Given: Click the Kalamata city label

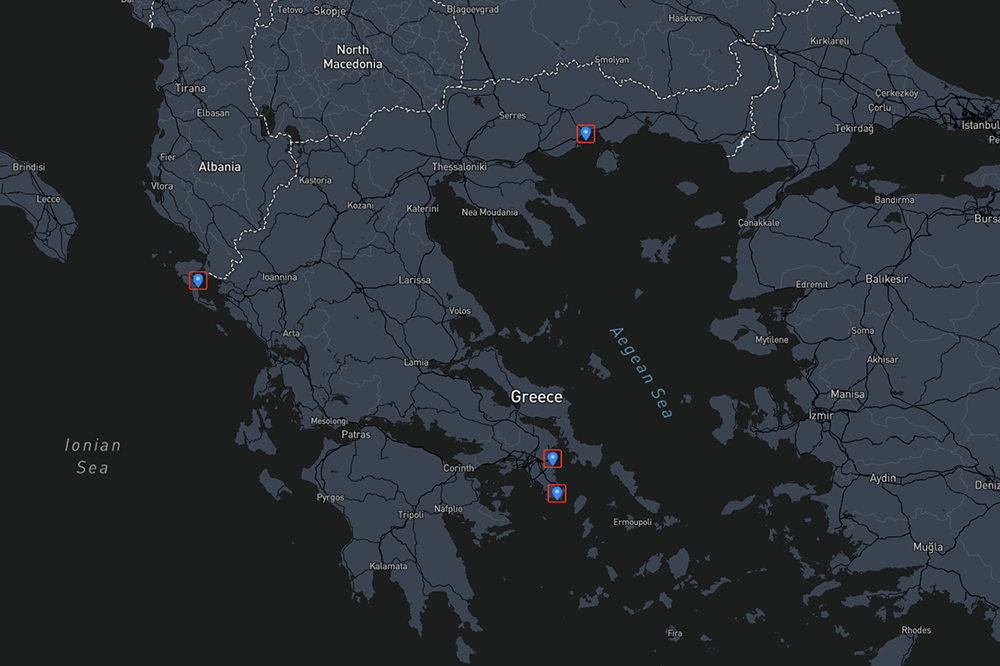Looking at the screenshot, I should (388, 566).
